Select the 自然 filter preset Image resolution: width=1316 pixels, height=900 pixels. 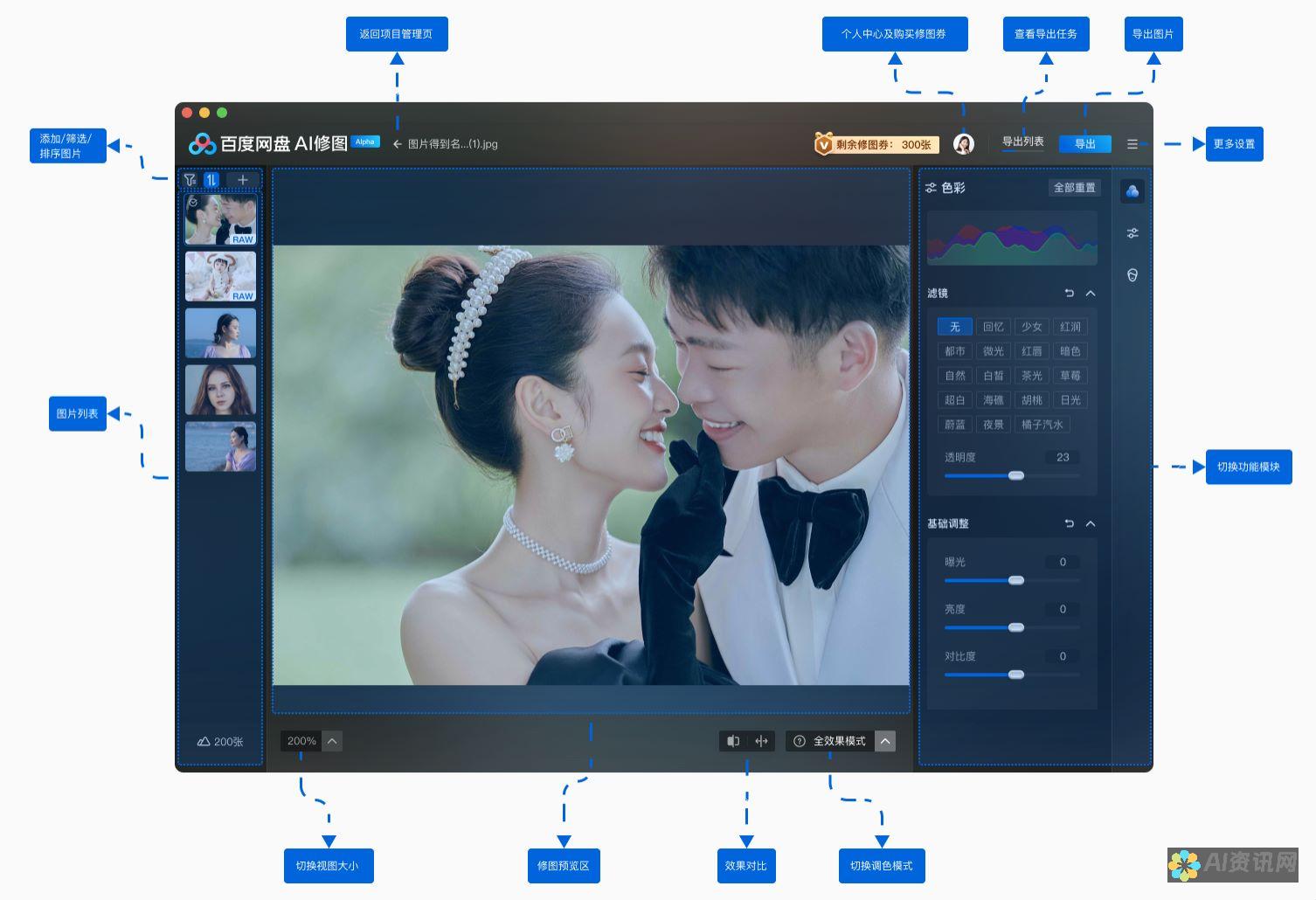955,376
